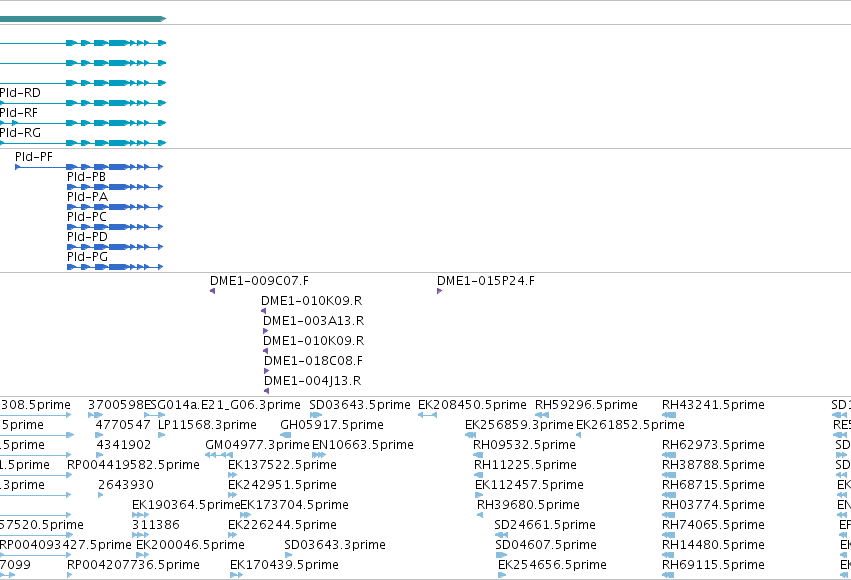Select EST RH59296.5prime

[586, 405]
